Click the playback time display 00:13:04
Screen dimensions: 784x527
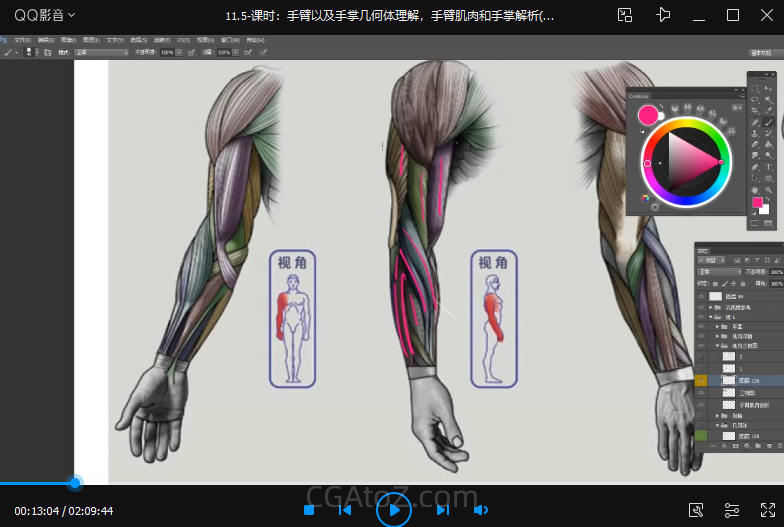pos(37,511)
